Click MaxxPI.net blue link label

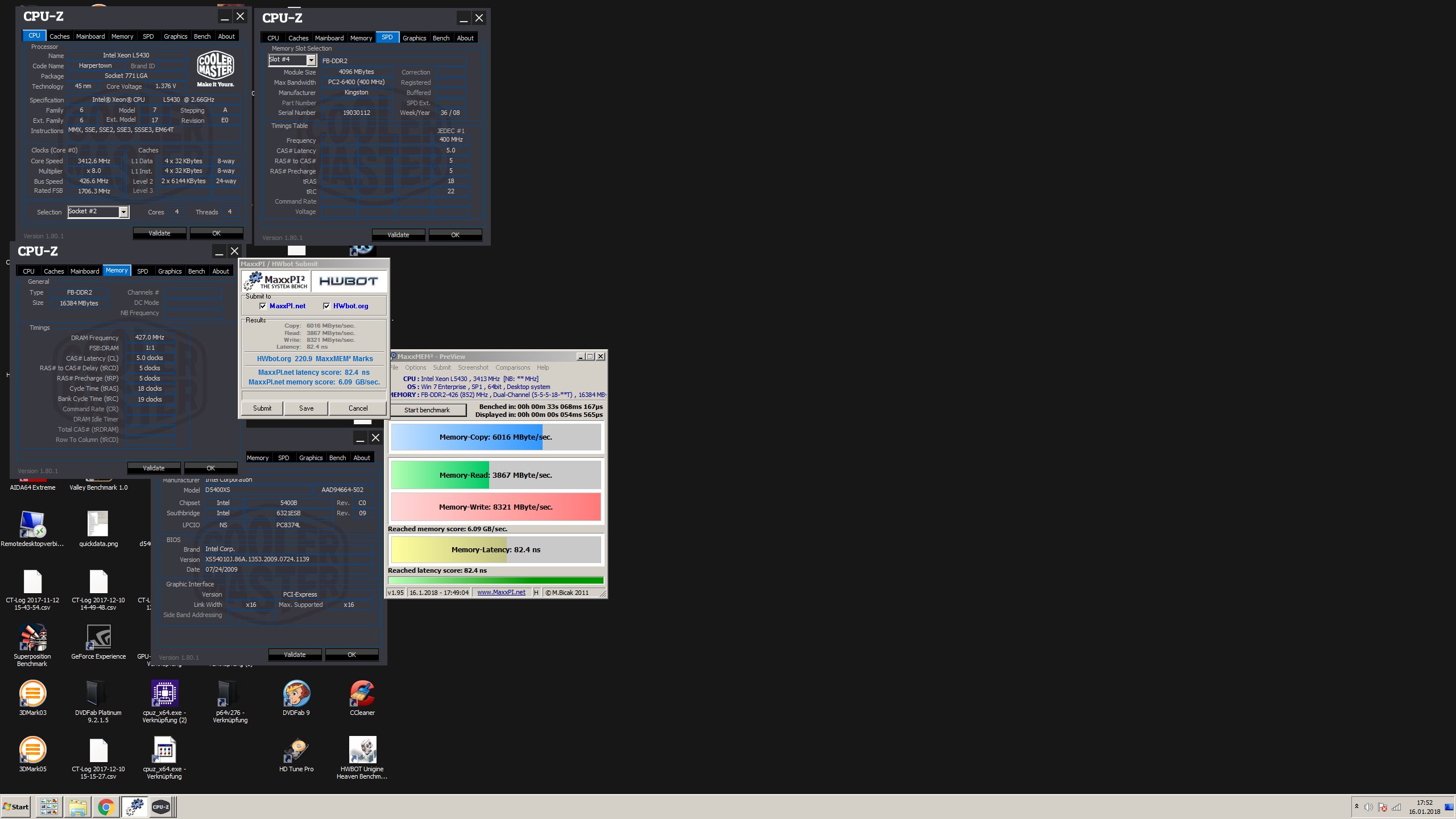(x=288, y=306)
